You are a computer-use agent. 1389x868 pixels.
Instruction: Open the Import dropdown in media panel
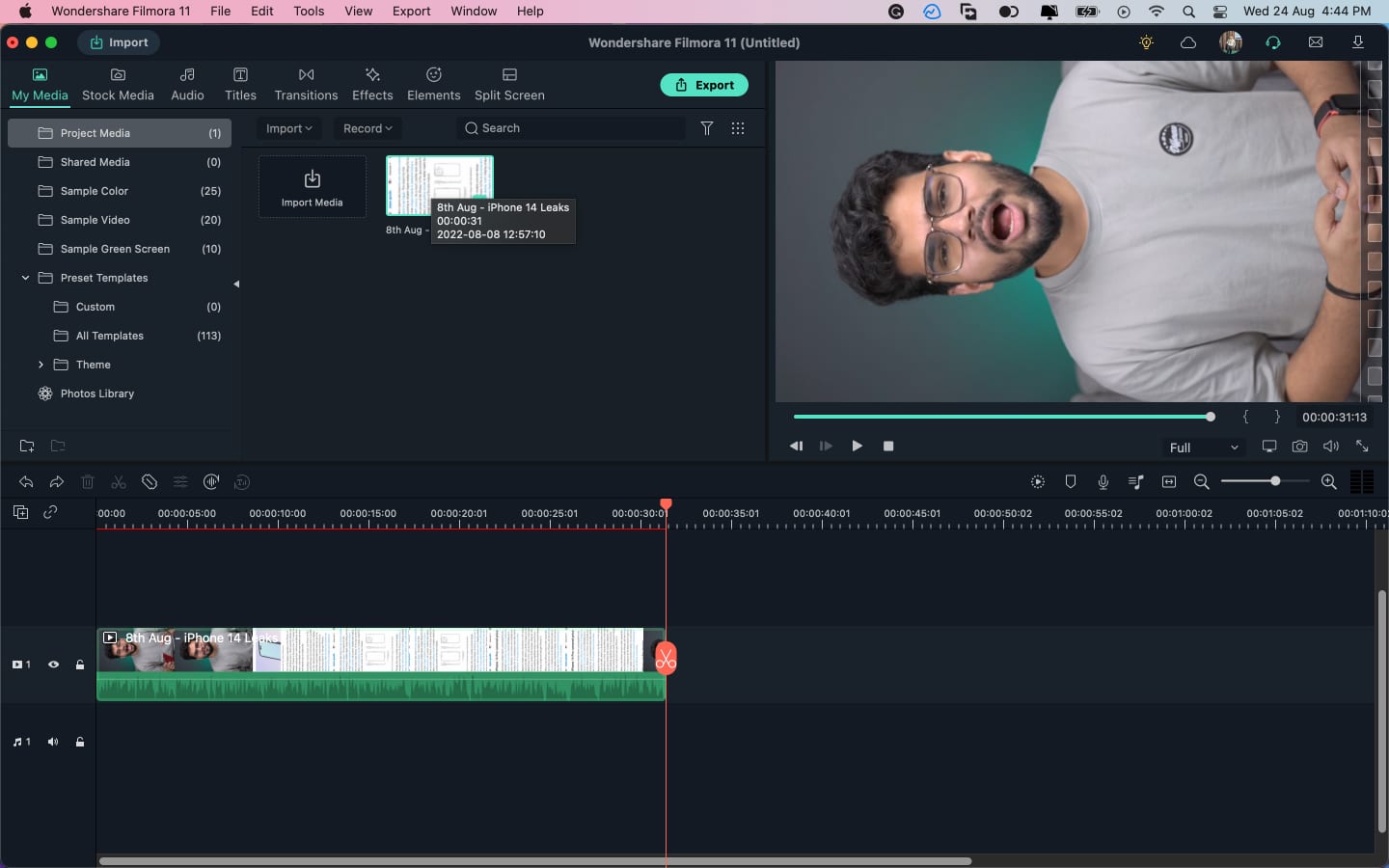289,128
